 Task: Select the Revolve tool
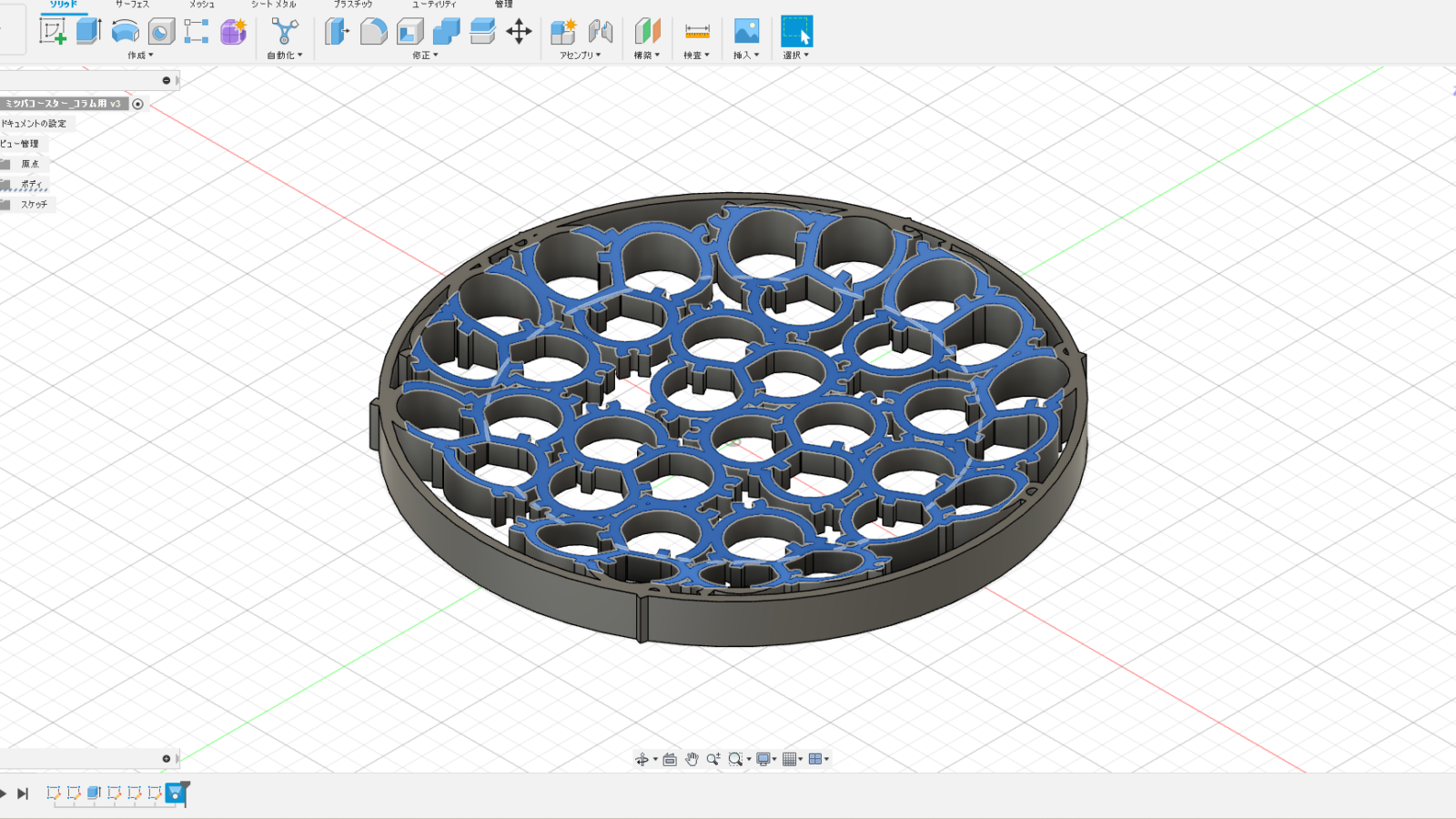click(x=125, y=32)
